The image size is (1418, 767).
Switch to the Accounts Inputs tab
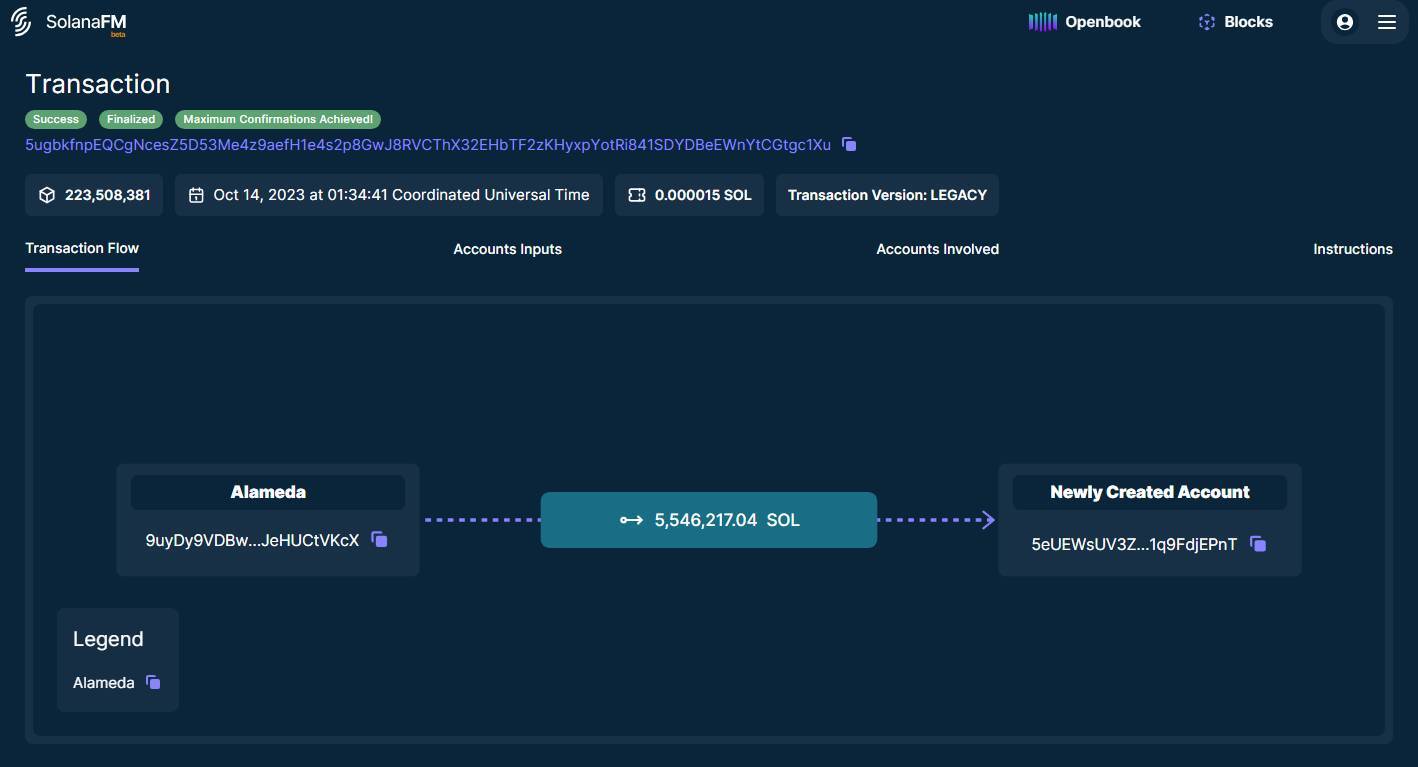507,249
